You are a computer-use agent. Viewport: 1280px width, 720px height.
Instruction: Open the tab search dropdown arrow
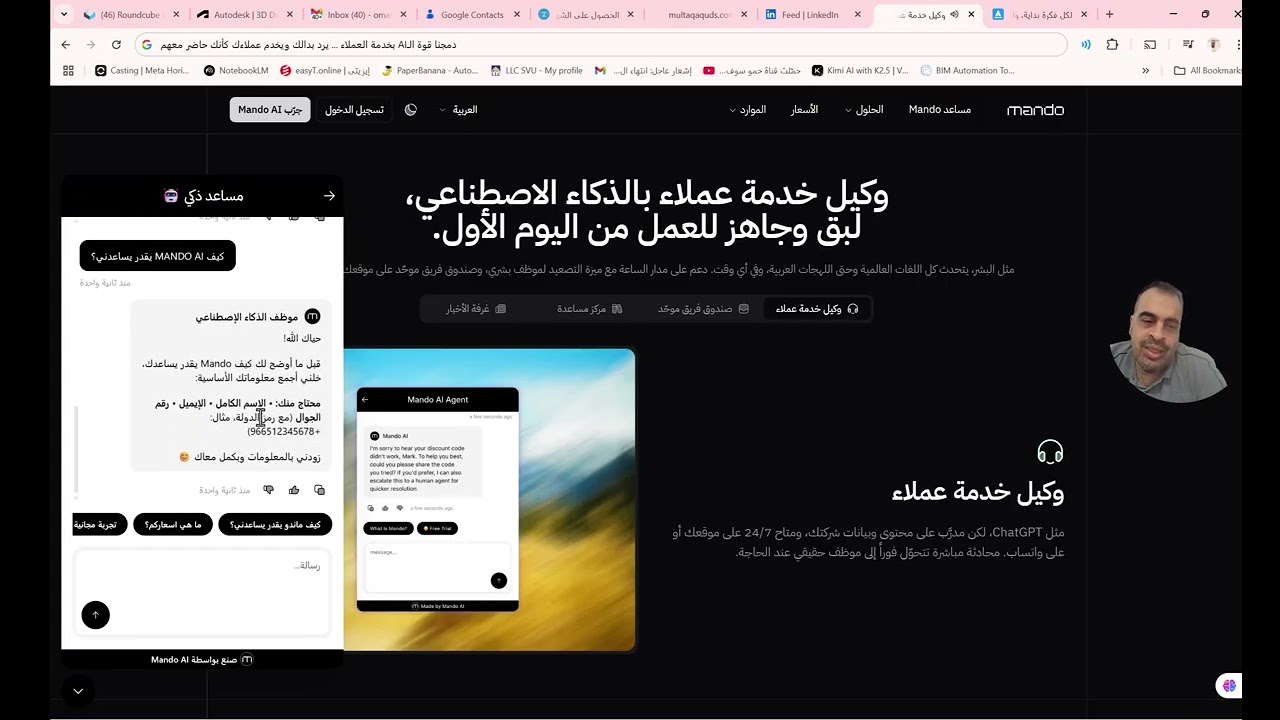[64, 14]
